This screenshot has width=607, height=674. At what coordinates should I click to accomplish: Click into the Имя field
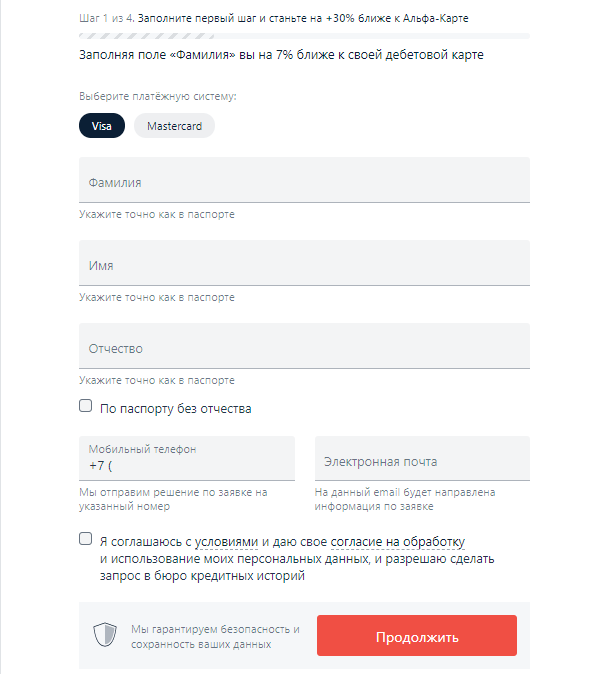click(304, 265)
